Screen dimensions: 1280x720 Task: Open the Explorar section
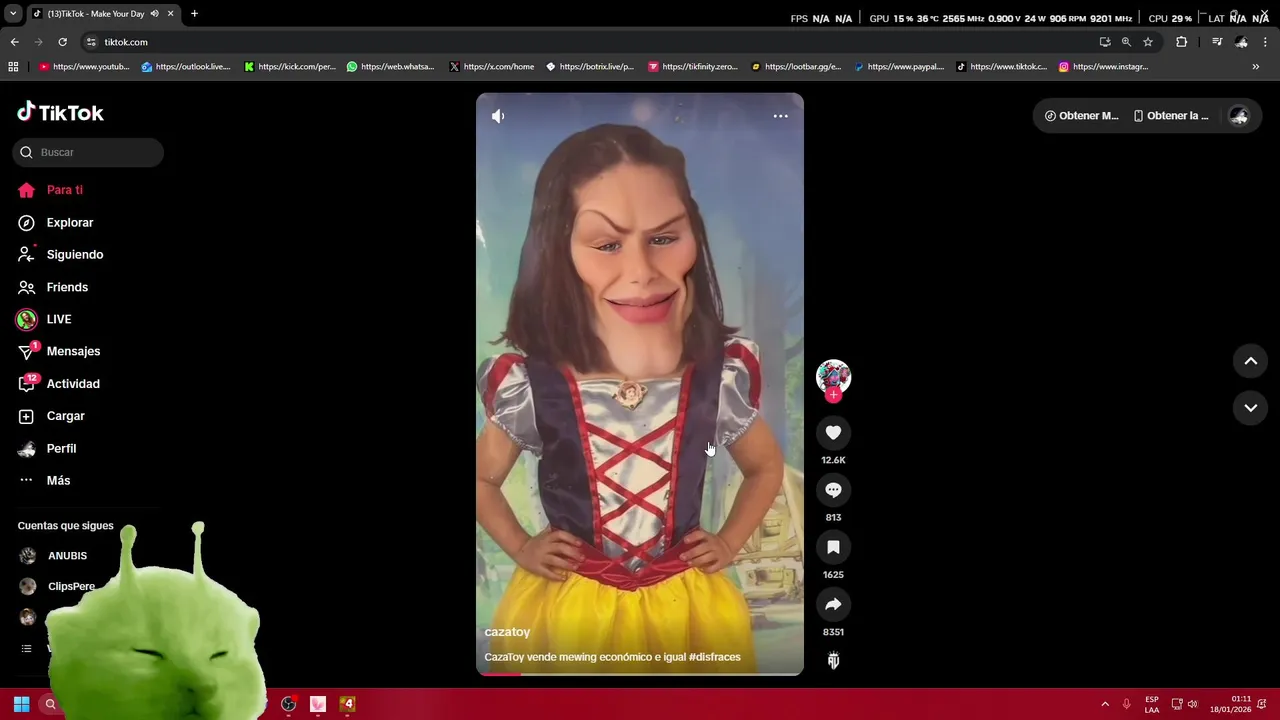(x=55, y=222)
